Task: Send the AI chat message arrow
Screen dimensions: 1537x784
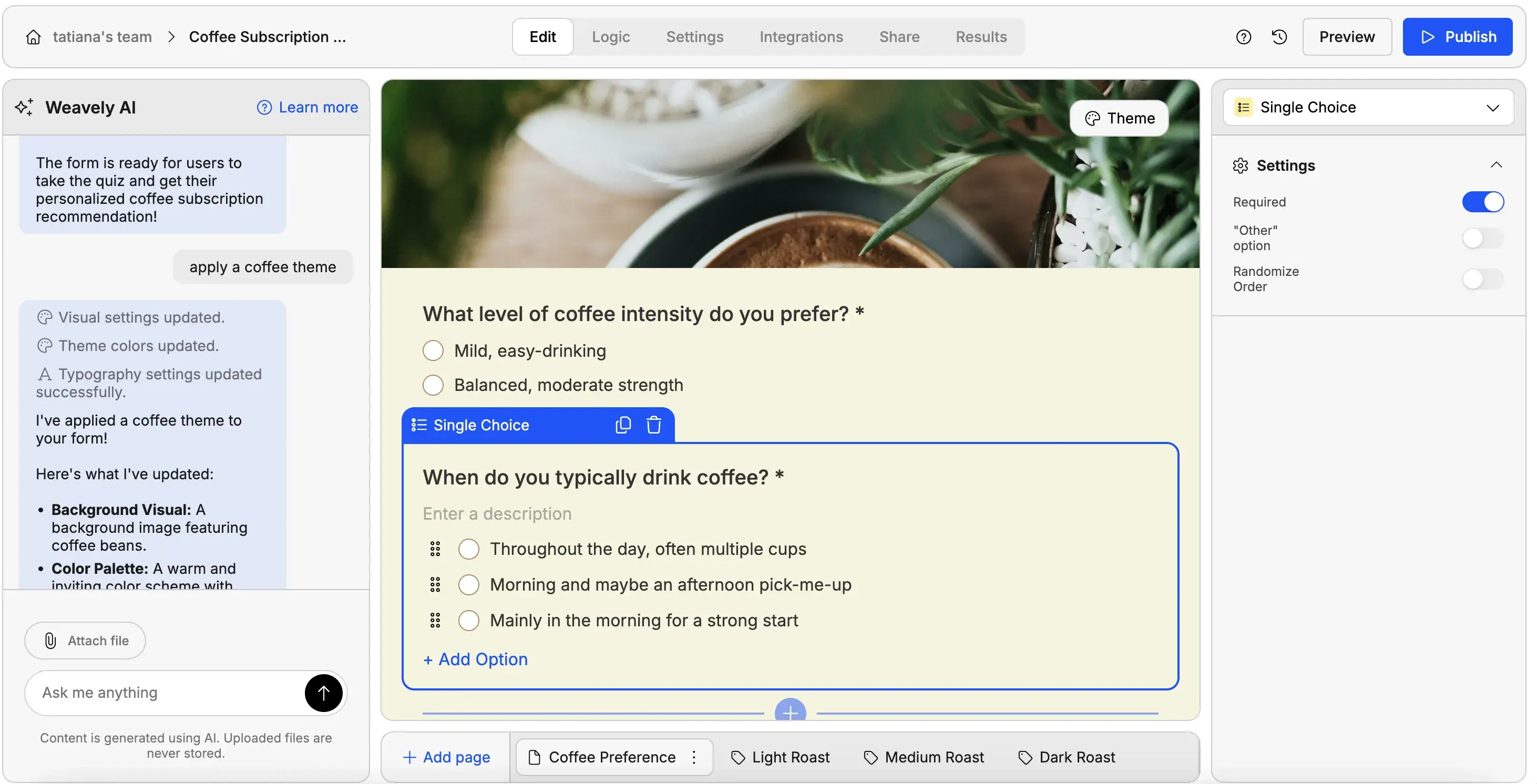Action: [x=323, y=693]
